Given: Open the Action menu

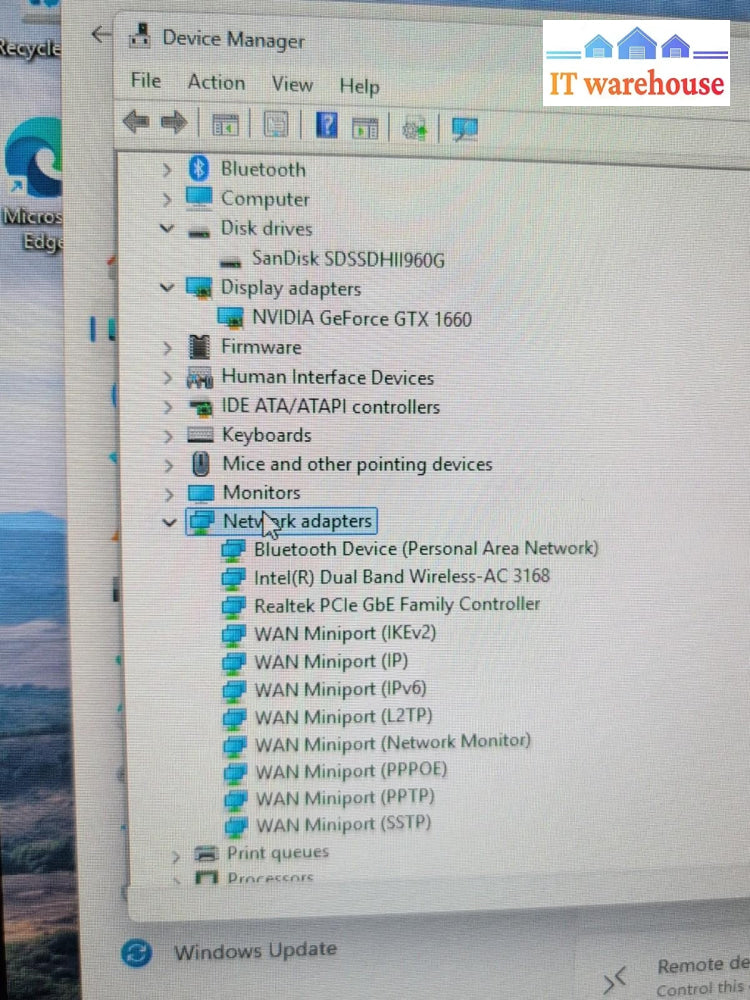Looking at the screenshot, I should tap(216, 82).
